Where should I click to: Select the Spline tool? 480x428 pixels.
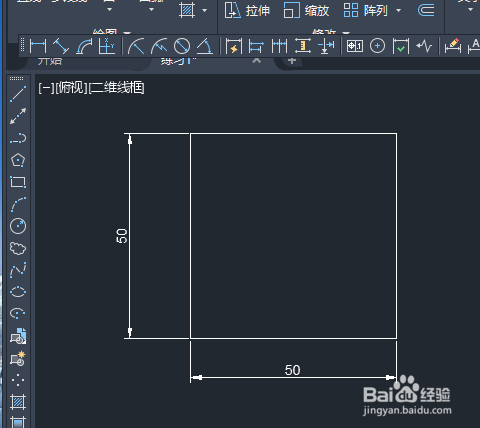[18, 270]
